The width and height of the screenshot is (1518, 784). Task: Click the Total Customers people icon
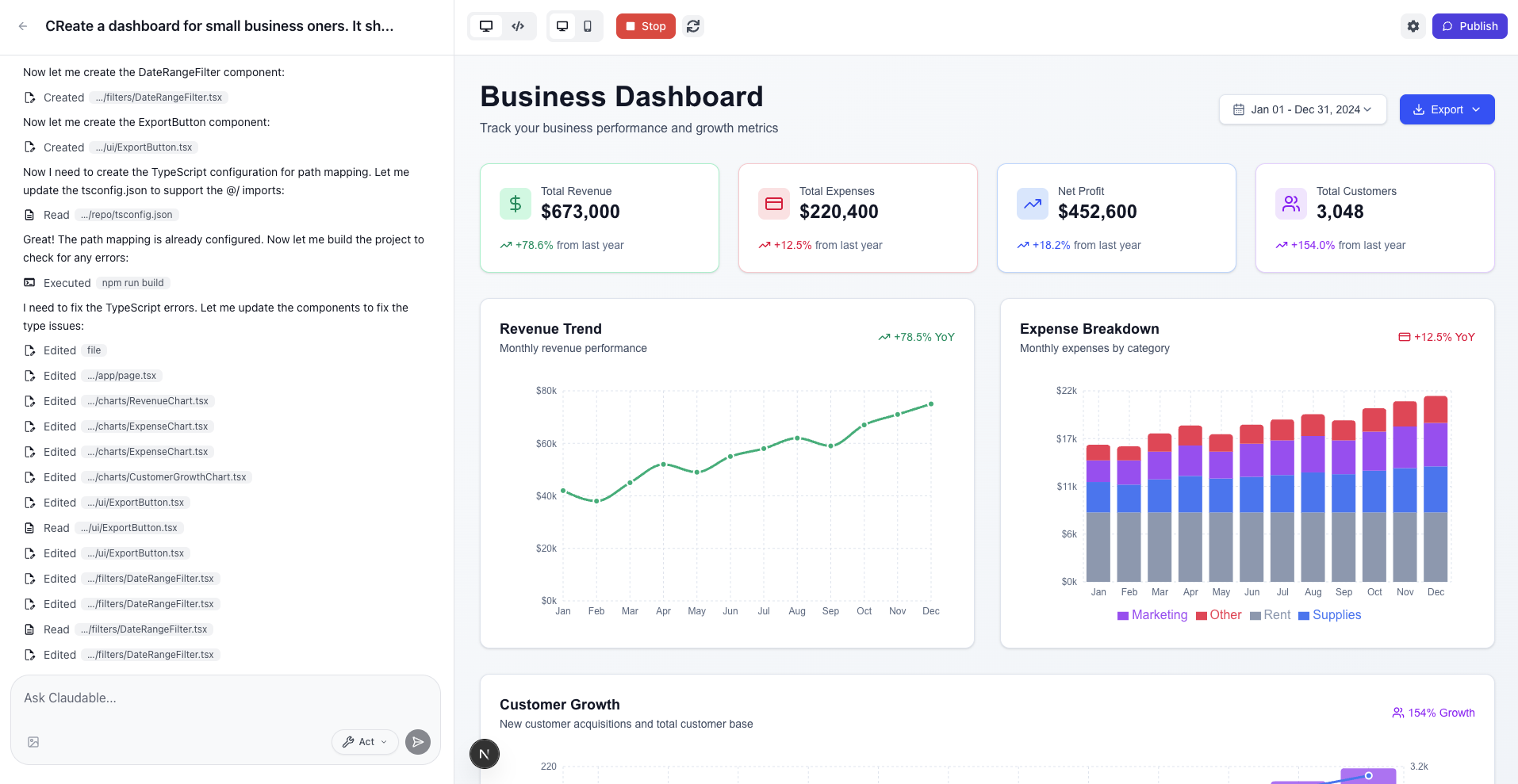1291,204
